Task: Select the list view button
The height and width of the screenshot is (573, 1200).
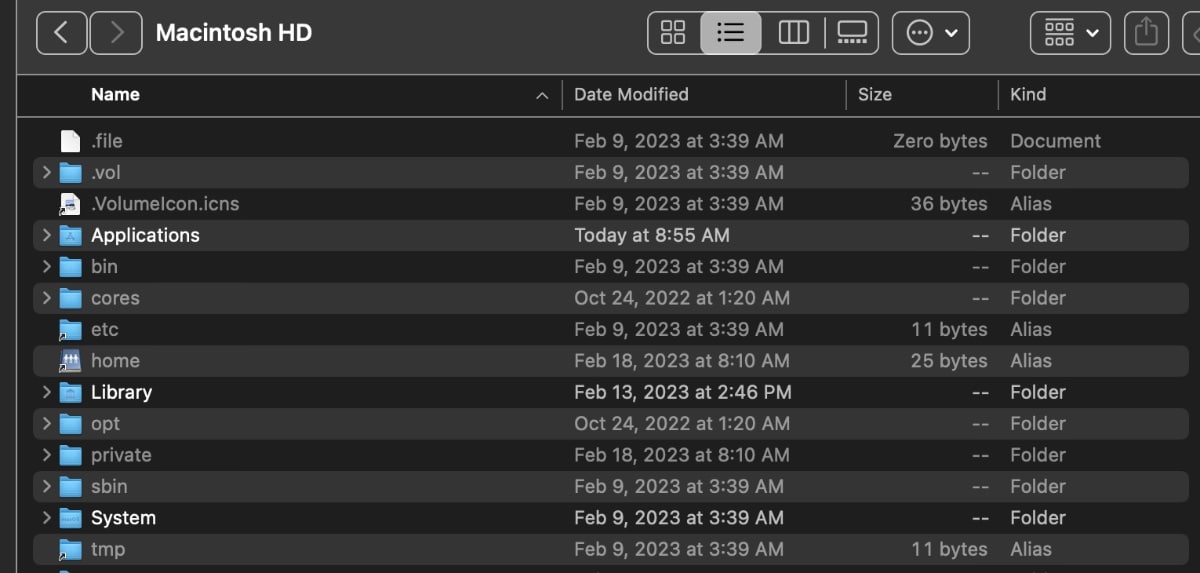Action: pyautogui.click(x=731, y=33)
